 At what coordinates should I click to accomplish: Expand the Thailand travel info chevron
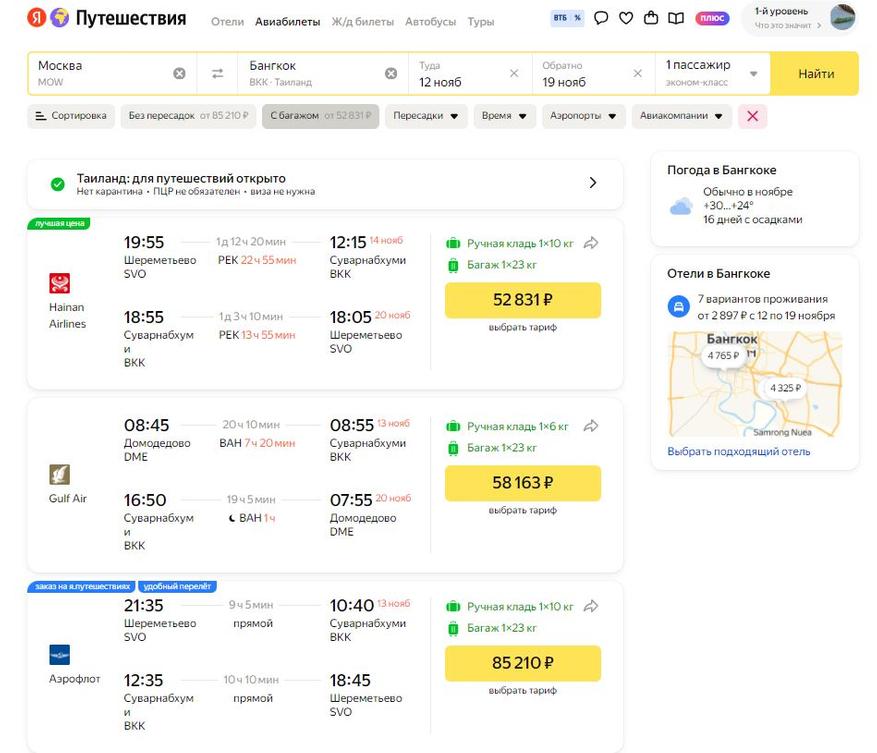click(x=593, y=183)
